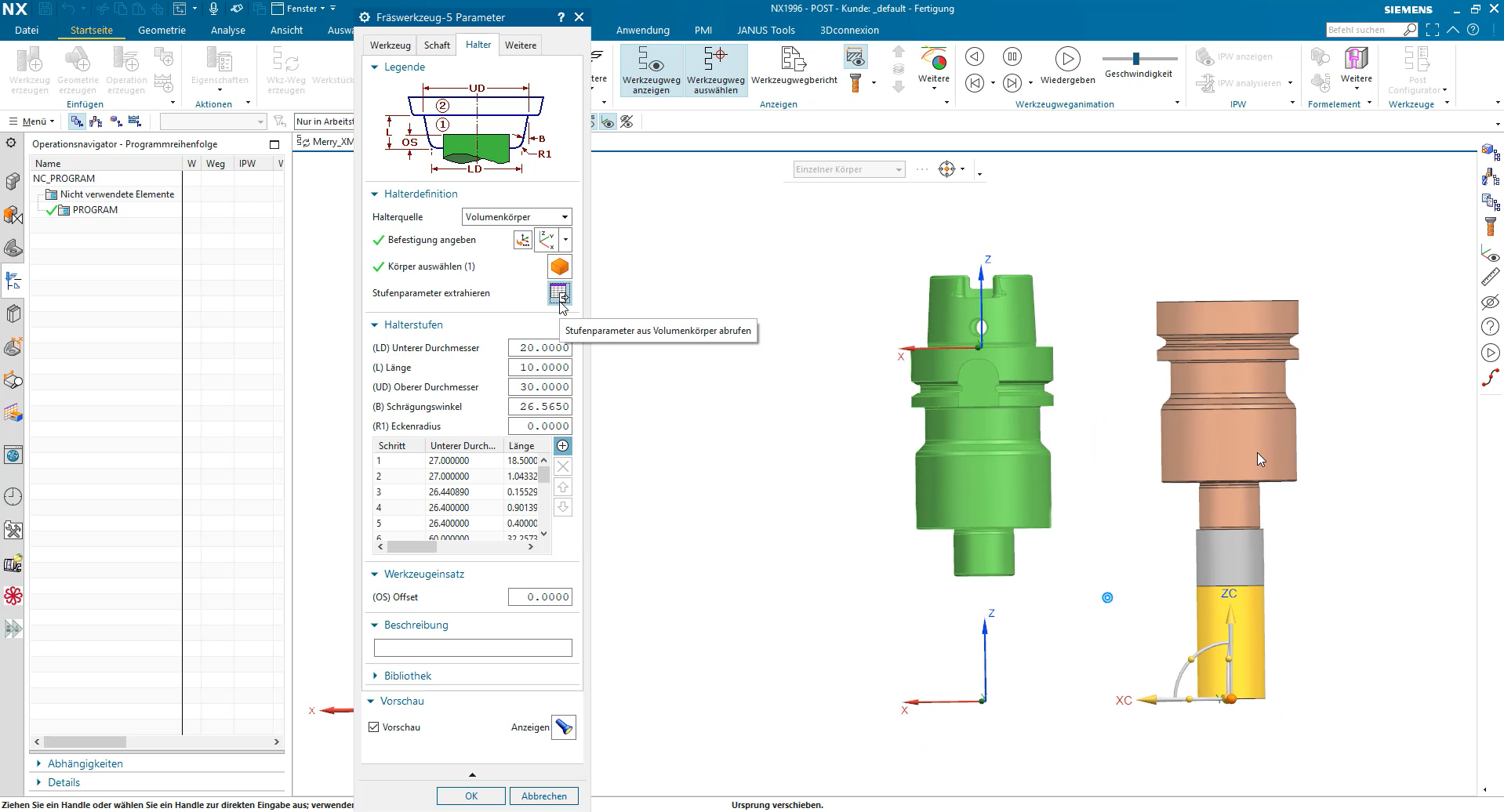Open Eigenschaften in Aktionen group
This screenshot has width=1504, height=812.
pos(220,68)
